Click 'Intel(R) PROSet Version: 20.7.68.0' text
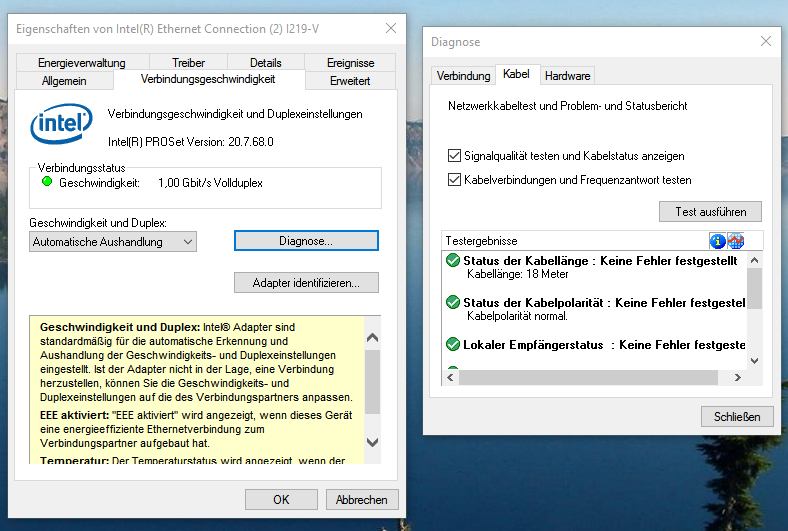Viewport: 788px width, 531px height. (x=190, y=142)
